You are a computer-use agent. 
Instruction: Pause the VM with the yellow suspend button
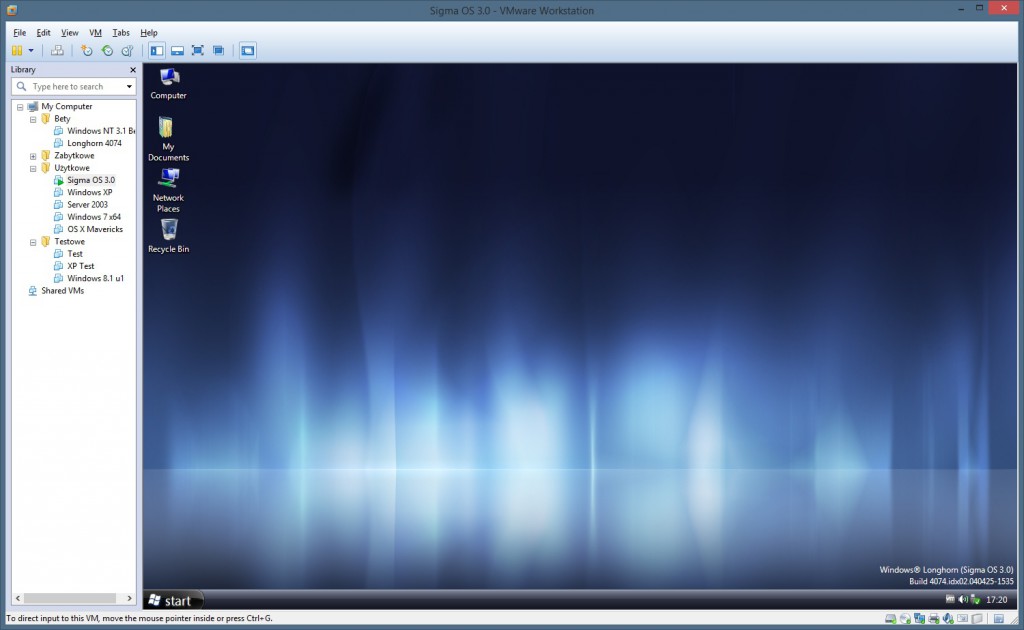point(17,50)
